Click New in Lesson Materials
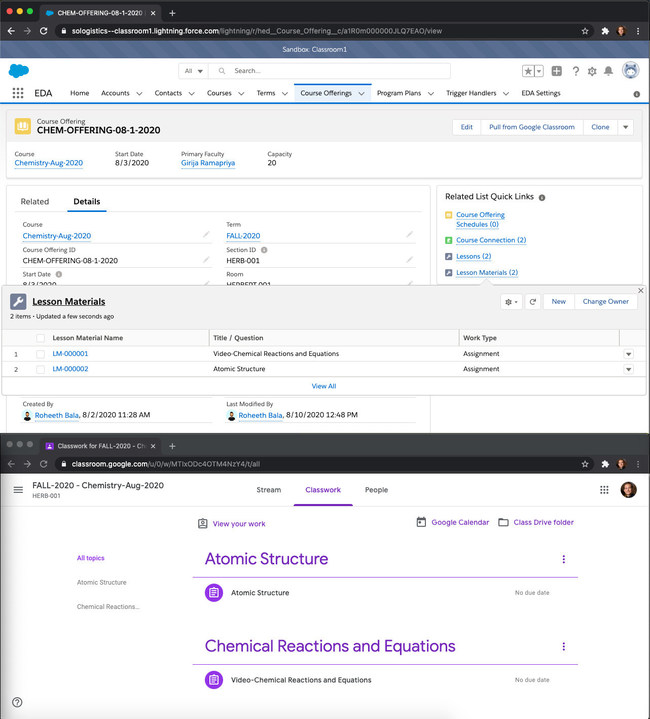 tap(558, 302)
